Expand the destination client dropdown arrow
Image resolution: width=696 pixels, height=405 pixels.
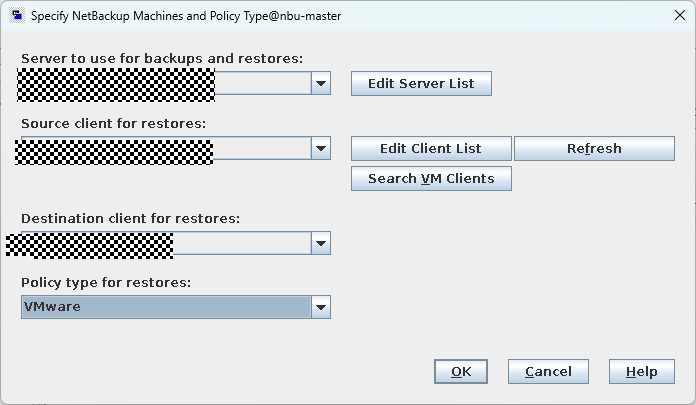(320, 243)
